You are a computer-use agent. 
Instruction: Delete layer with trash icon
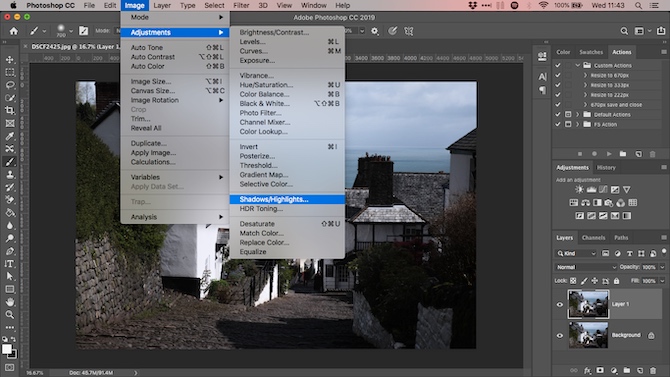coord(653,370)
